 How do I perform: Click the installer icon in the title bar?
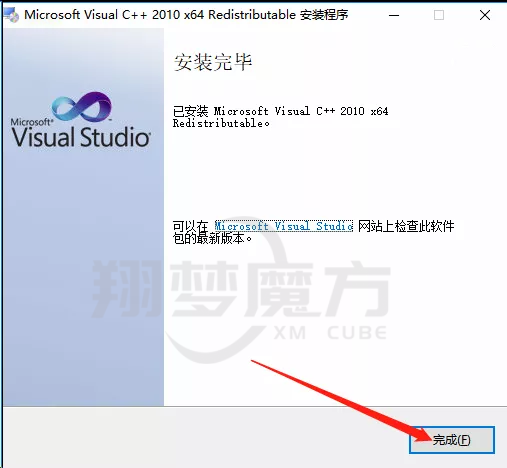11,15
